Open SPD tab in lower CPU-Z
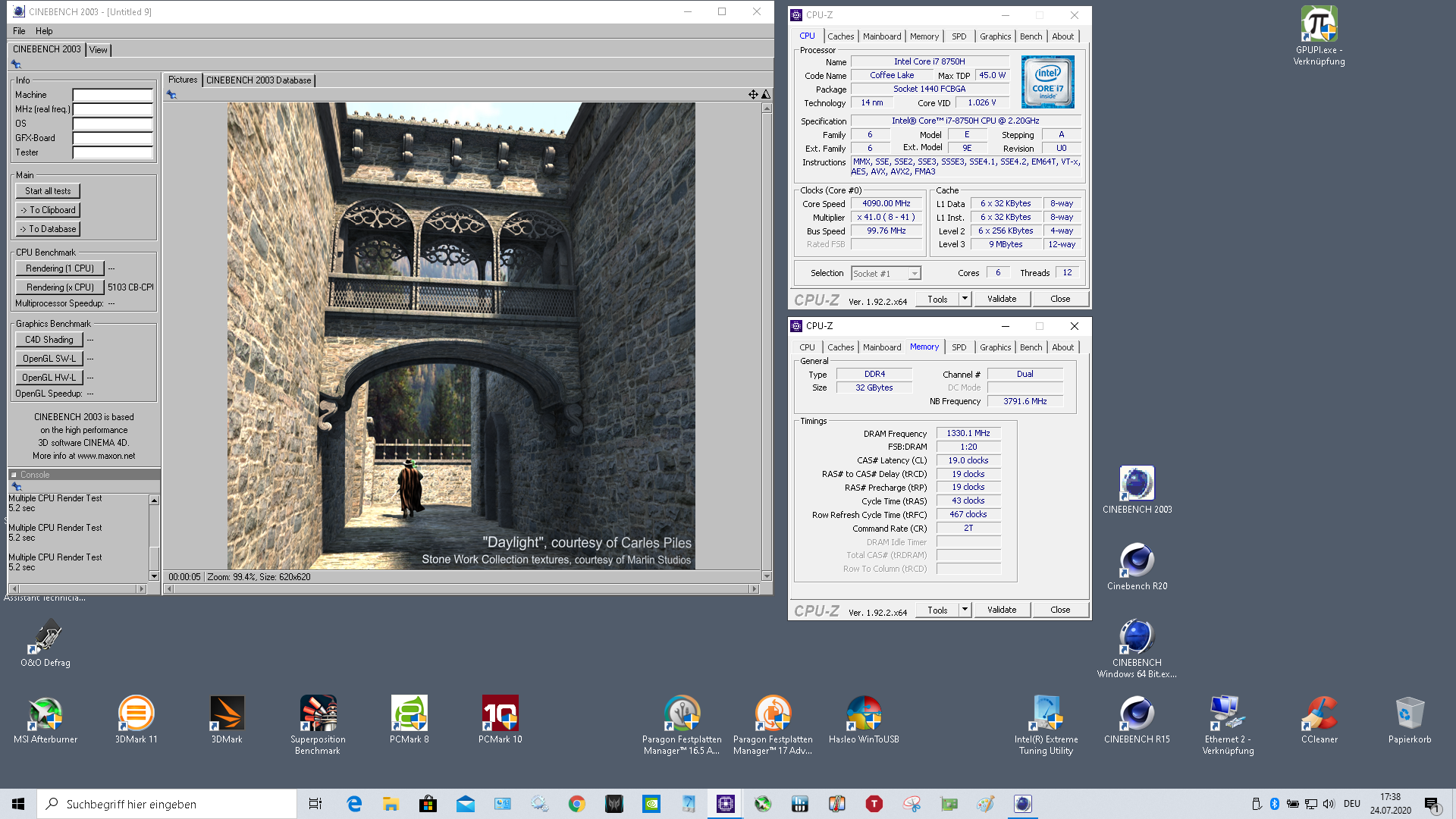This screenshot has height=819, width=1456. point(959,347)
